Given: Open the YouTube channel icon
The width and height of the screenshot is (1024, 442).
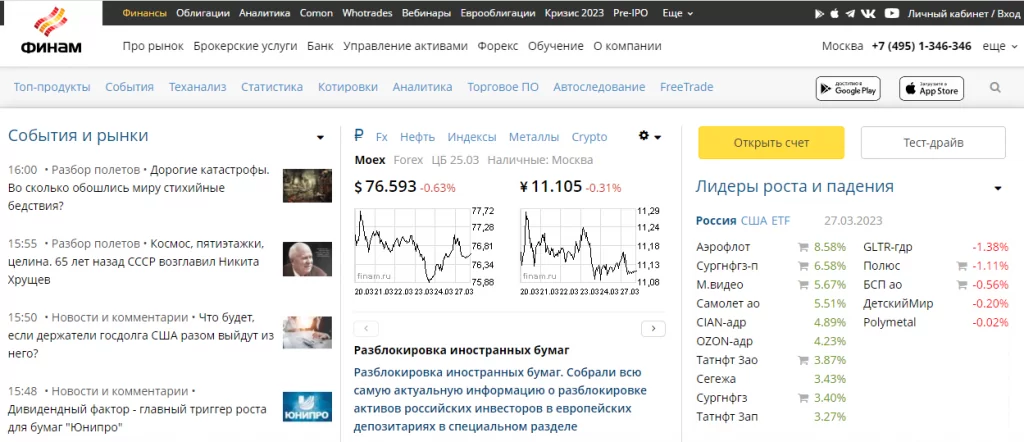Looking at the screenshot, I should tap(891, 14).
